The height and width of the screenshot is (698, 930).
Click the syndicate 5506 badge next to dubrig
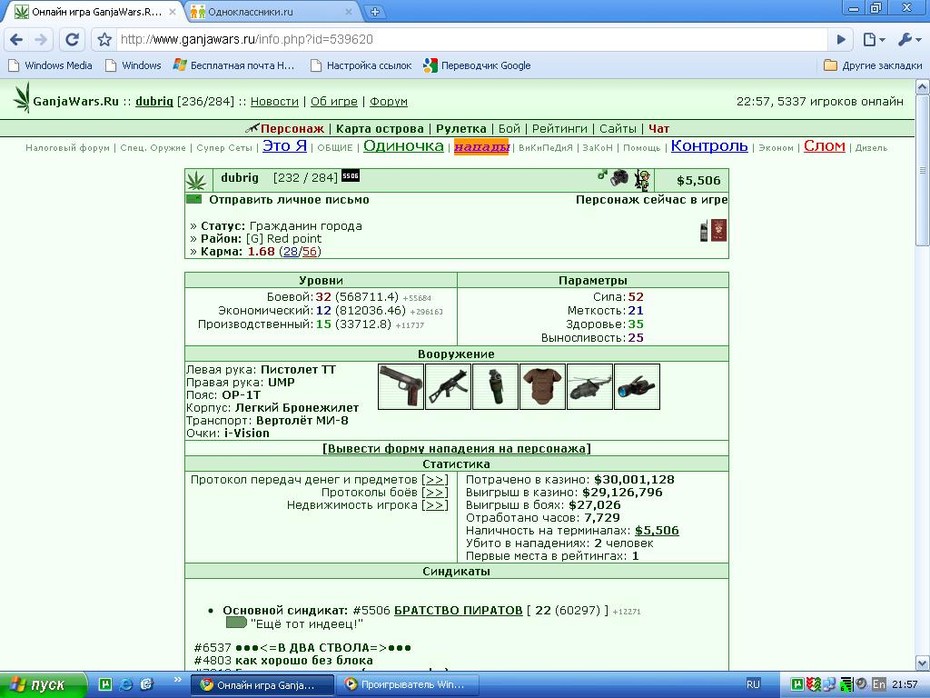(351, 176)
